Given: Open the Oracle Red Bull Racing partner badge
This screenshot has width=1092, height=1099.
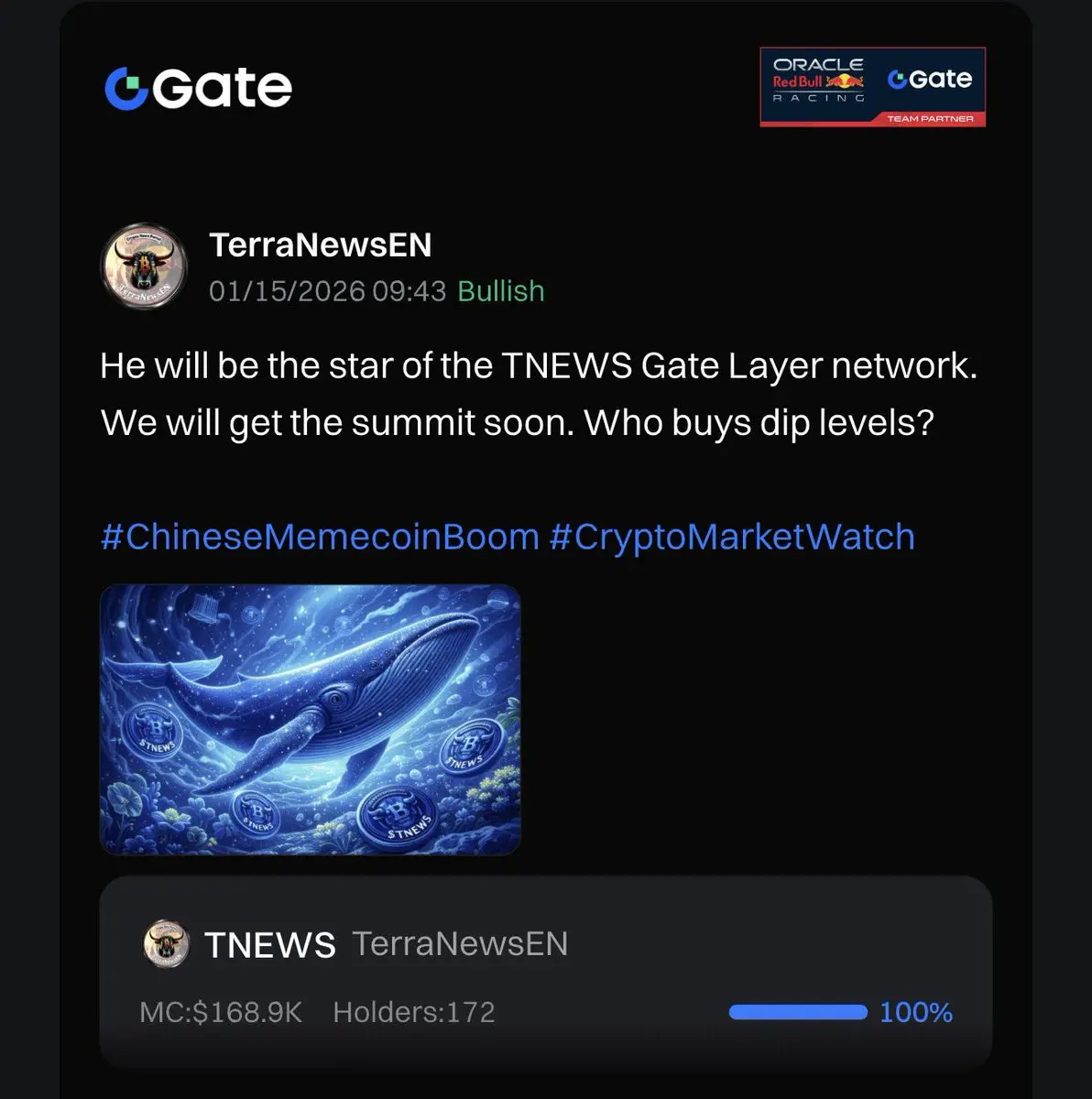Looking at the screenshot, I should coord(872,87).
